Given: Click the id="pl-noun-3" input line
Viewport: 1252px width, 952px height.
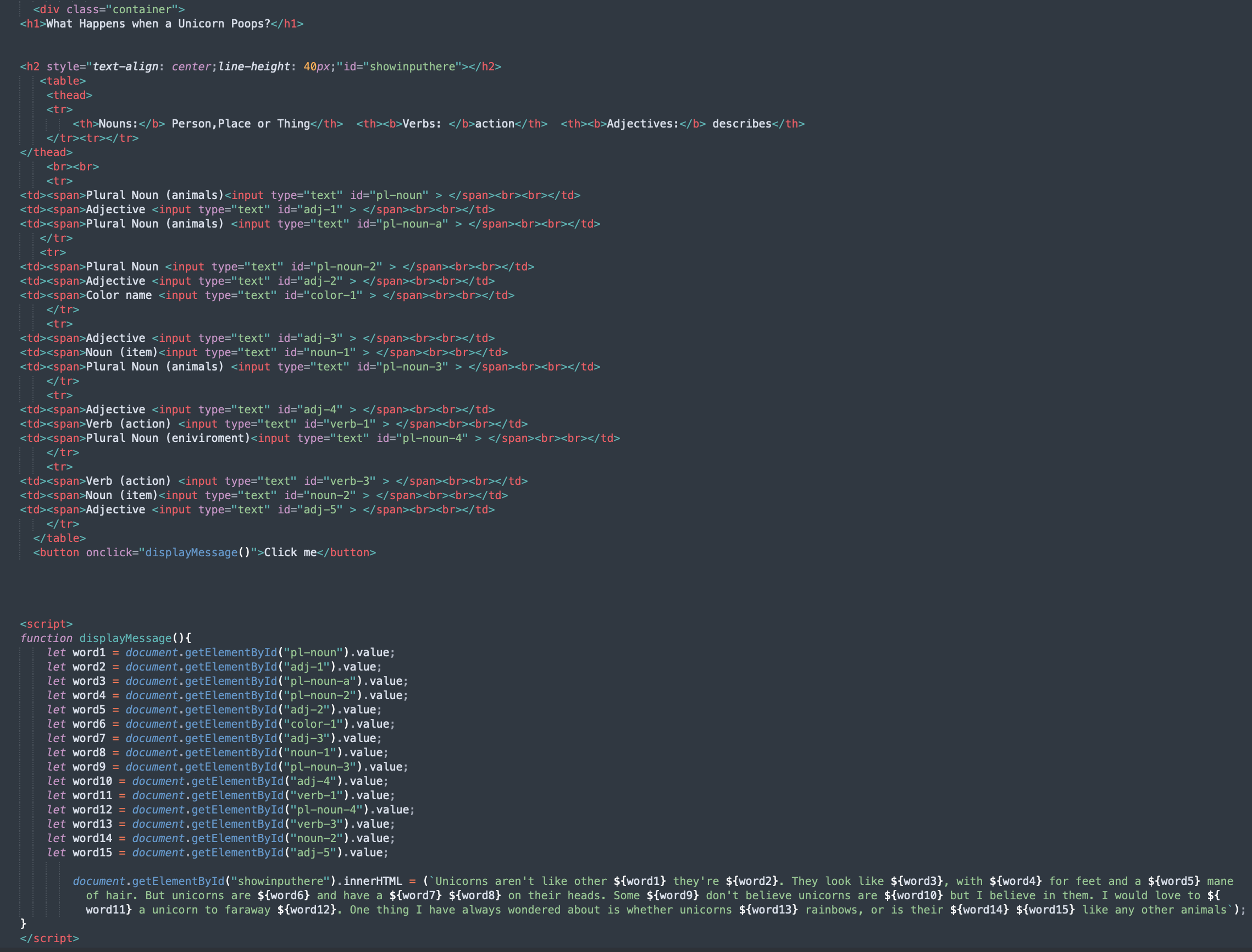Looking at the screenshot, I should (x=311, y=367).
